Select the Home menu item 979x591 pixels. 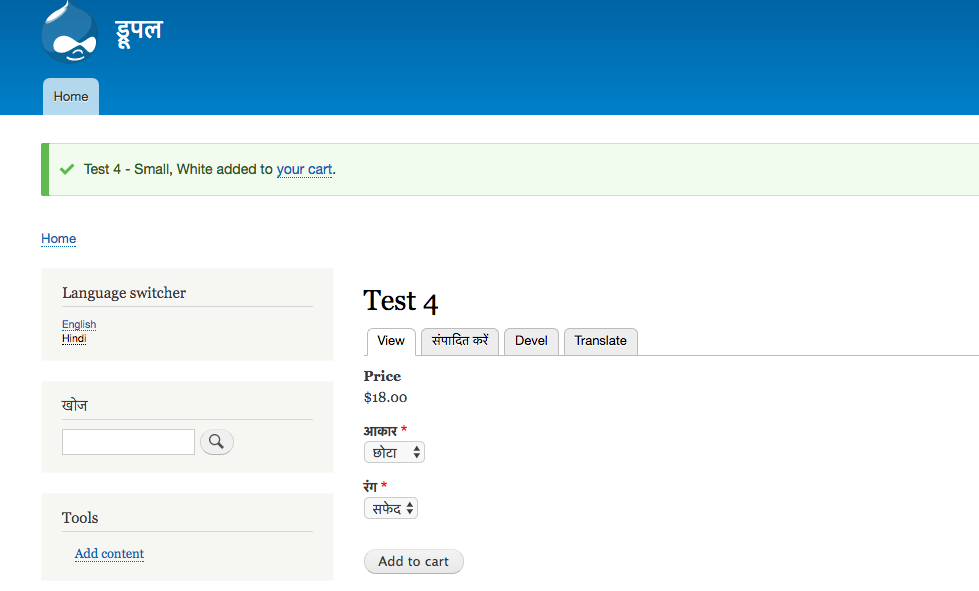click(x=70, y=96)
